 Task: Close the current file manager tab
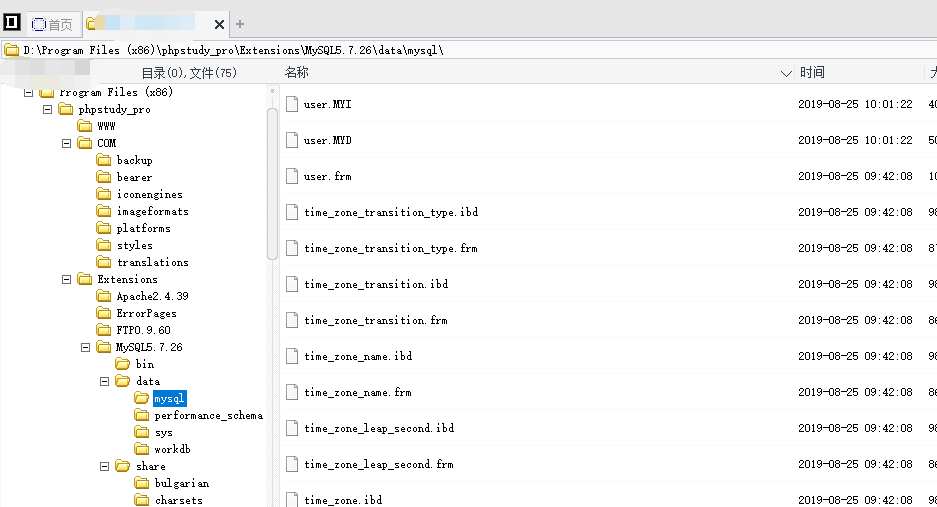(219, 25)
